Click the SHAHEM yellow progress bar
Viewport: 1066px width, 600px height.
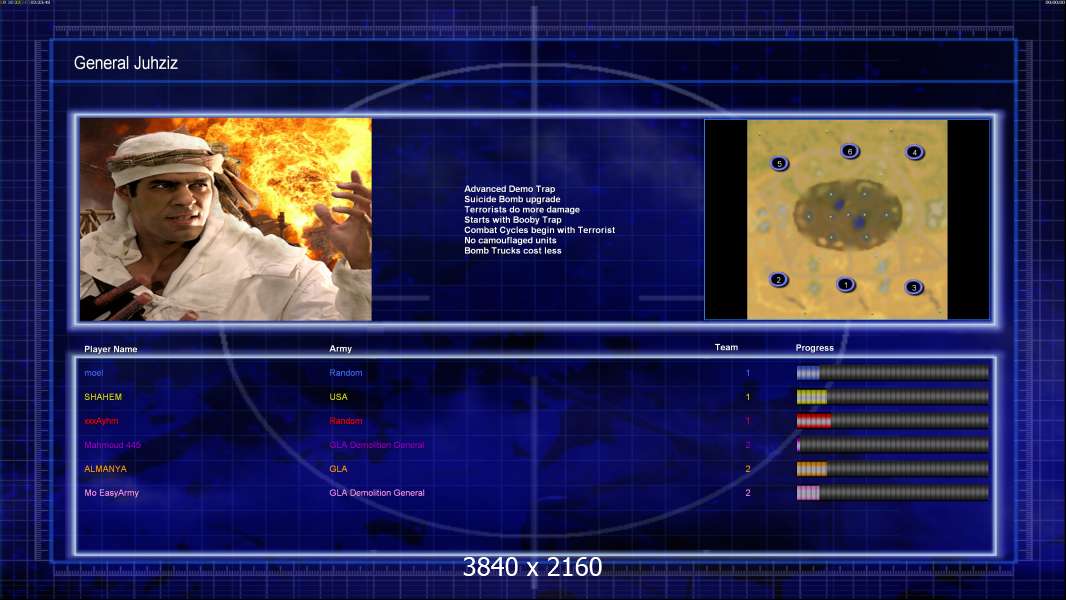tap(893, 397)
